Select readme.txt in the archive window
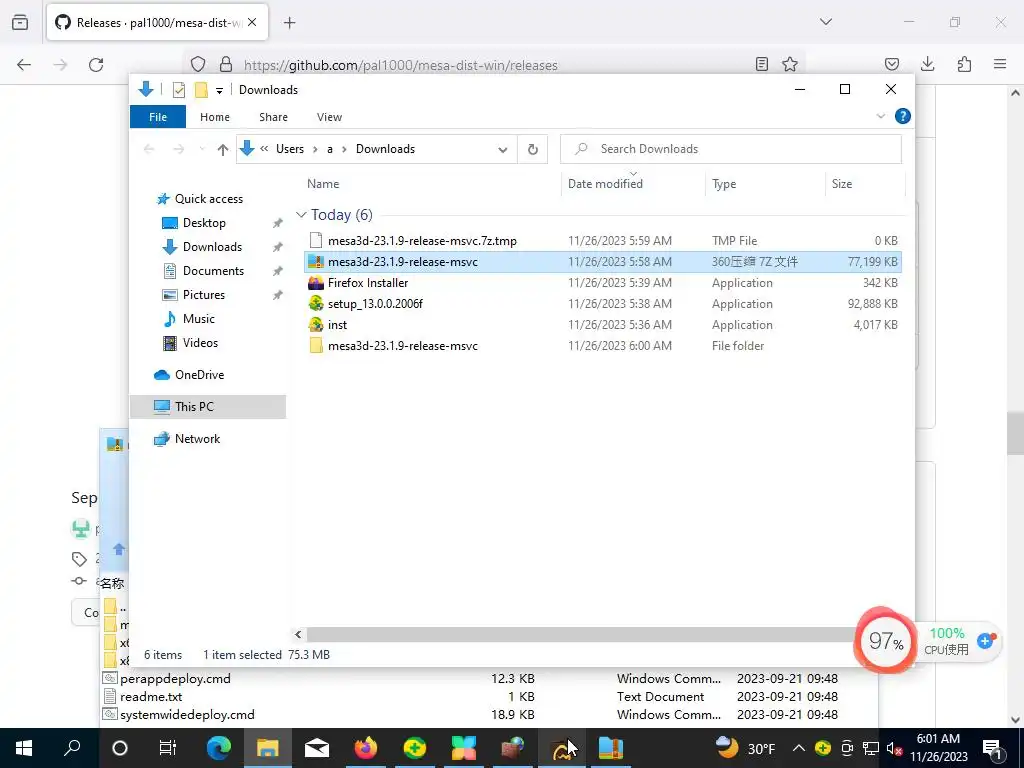The image size is (1024, 768). [151, 697]
